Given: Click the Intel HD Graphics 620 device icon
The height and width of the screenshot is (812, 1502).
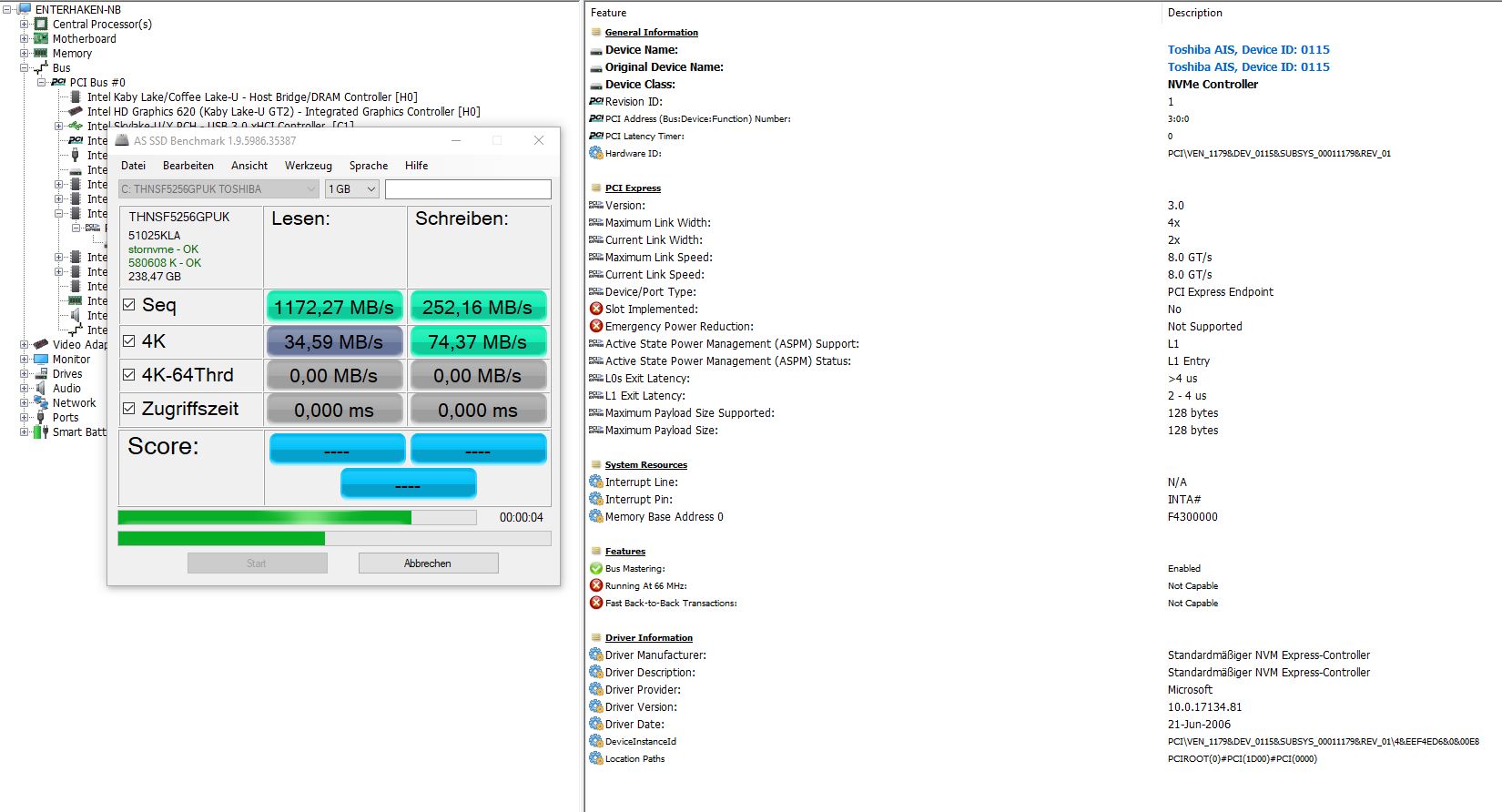Looking at the screenshot, I should (x=76, y=111).
